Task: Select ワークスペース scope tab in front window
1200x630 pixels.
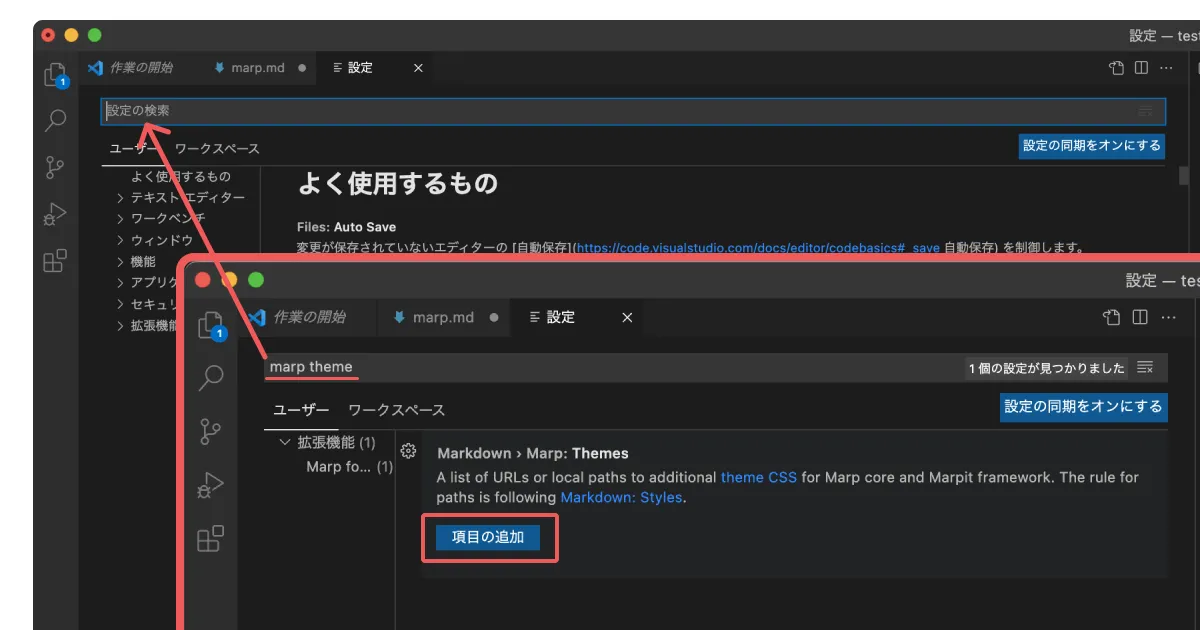Action: point(396,410)
